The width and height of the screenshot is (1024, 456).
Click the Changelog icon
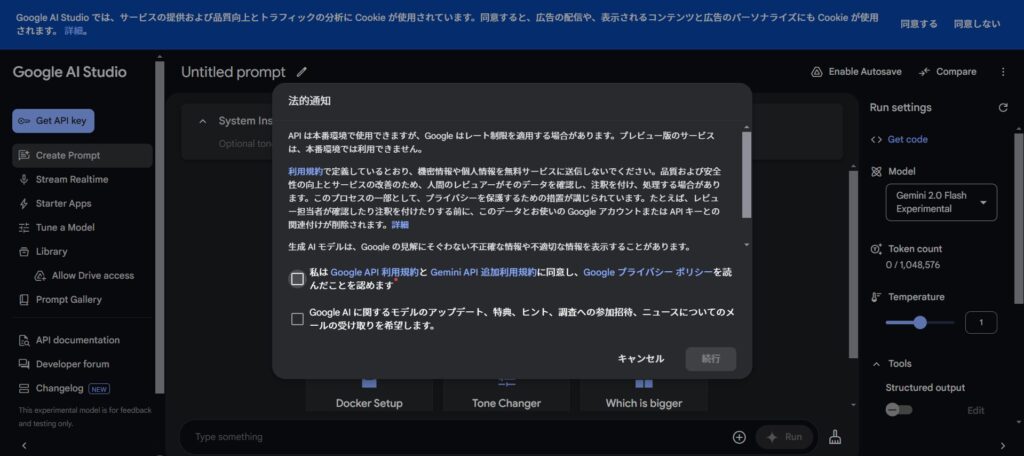click(24, 389)
